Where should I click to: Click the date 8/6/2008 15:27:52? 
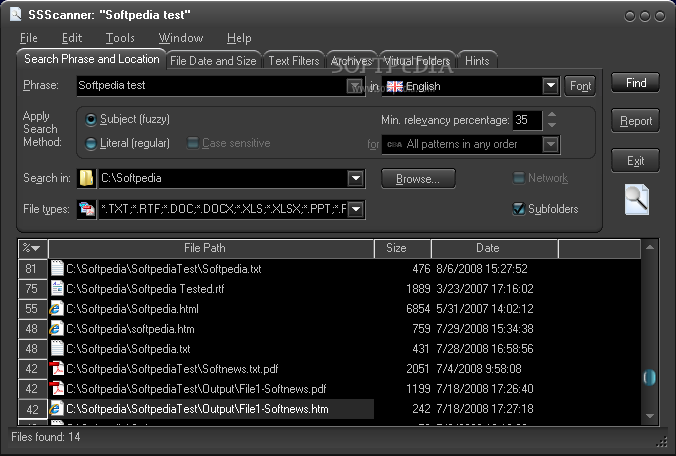coord(482,269)
